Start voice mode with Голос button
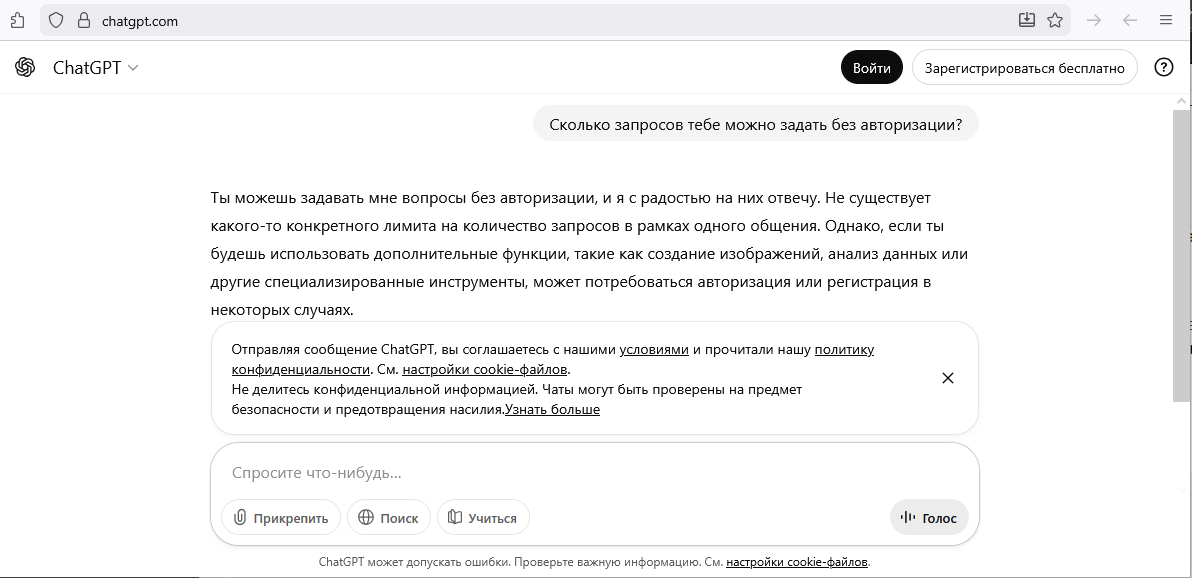Screen dimensions: 1192x578 coord(929,518)
